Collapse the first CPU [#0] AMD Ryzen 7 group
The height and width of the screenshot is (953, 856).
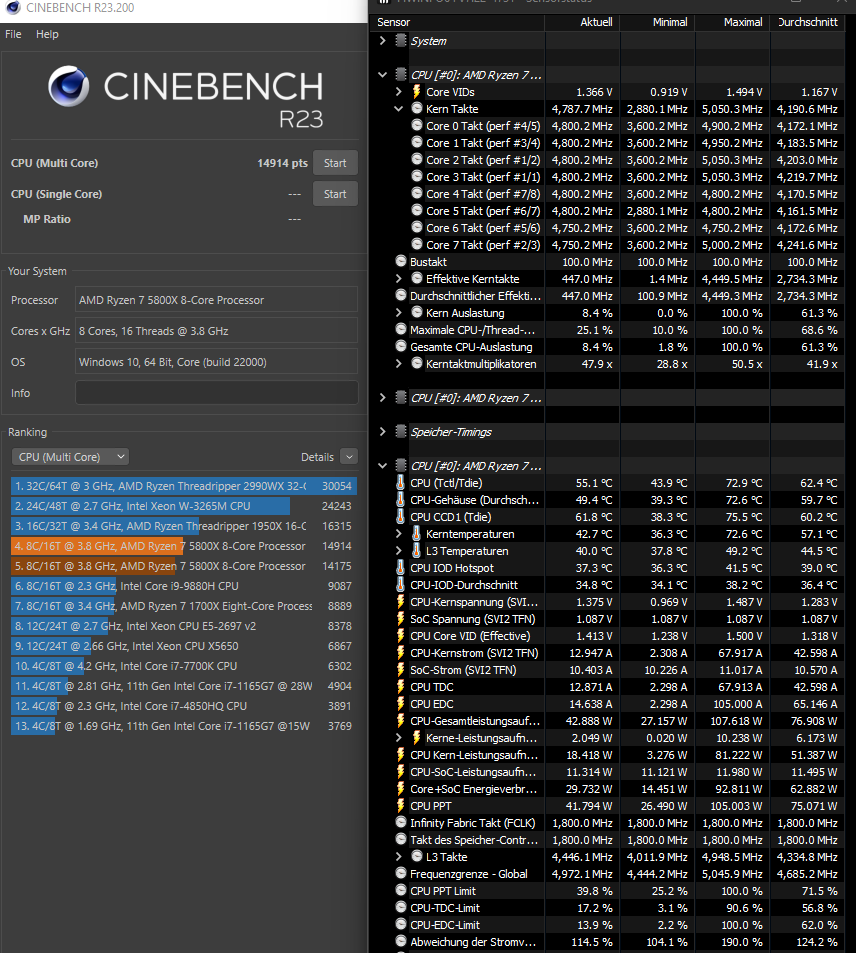(382, 75)
